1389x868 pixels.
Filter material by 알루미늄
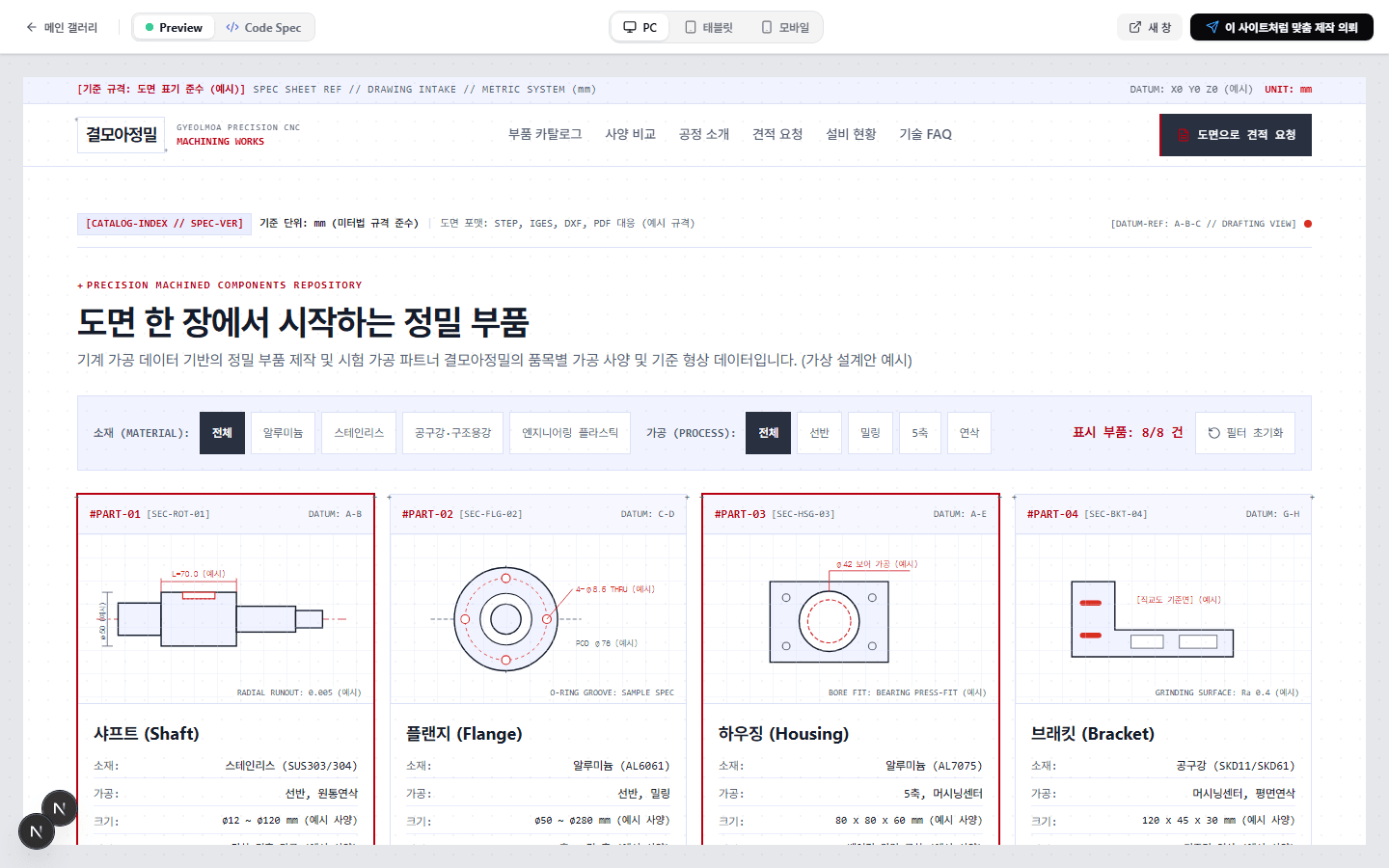[x=283, y=433]
